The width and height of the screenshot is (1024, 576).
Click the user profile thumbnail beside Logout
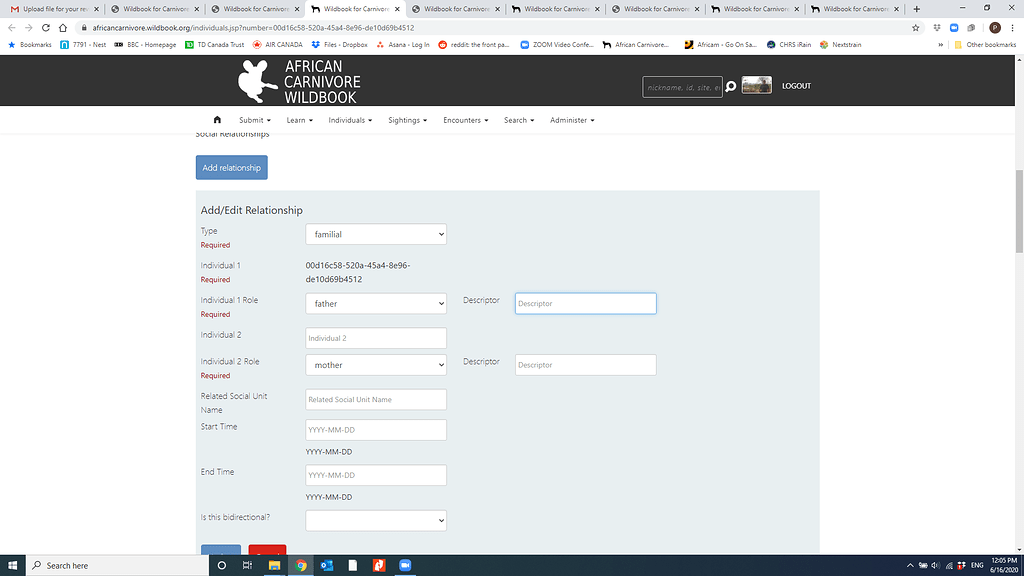pyautogui.click(x=756, y=86)
